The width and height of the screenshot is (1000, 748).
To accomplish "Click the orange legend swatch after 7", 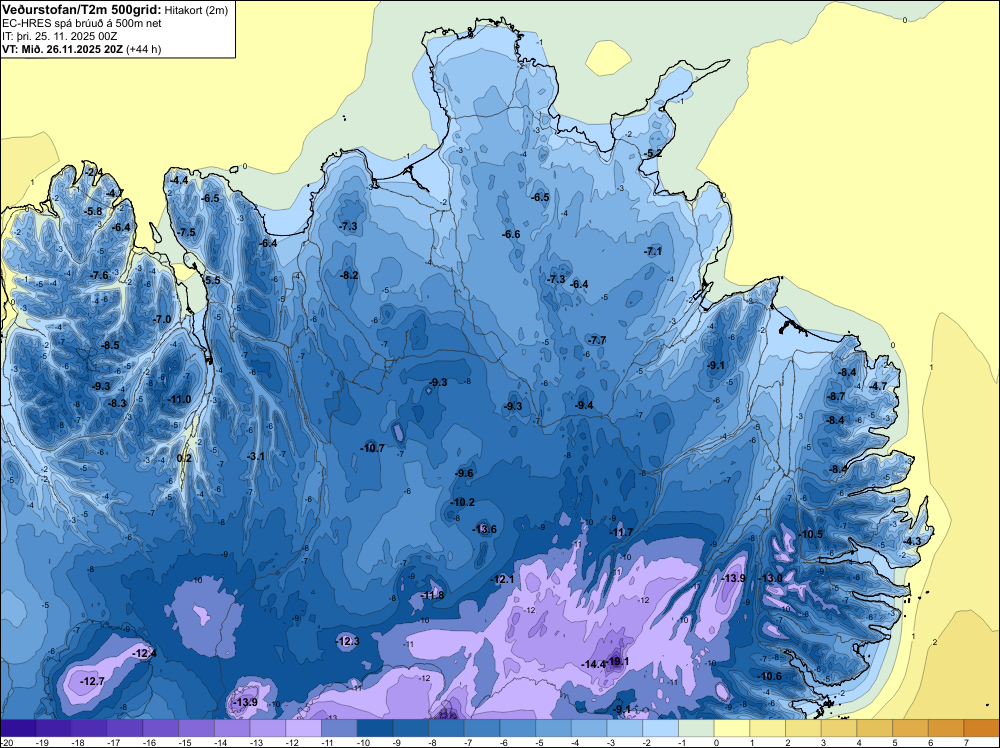I will 982,728.
